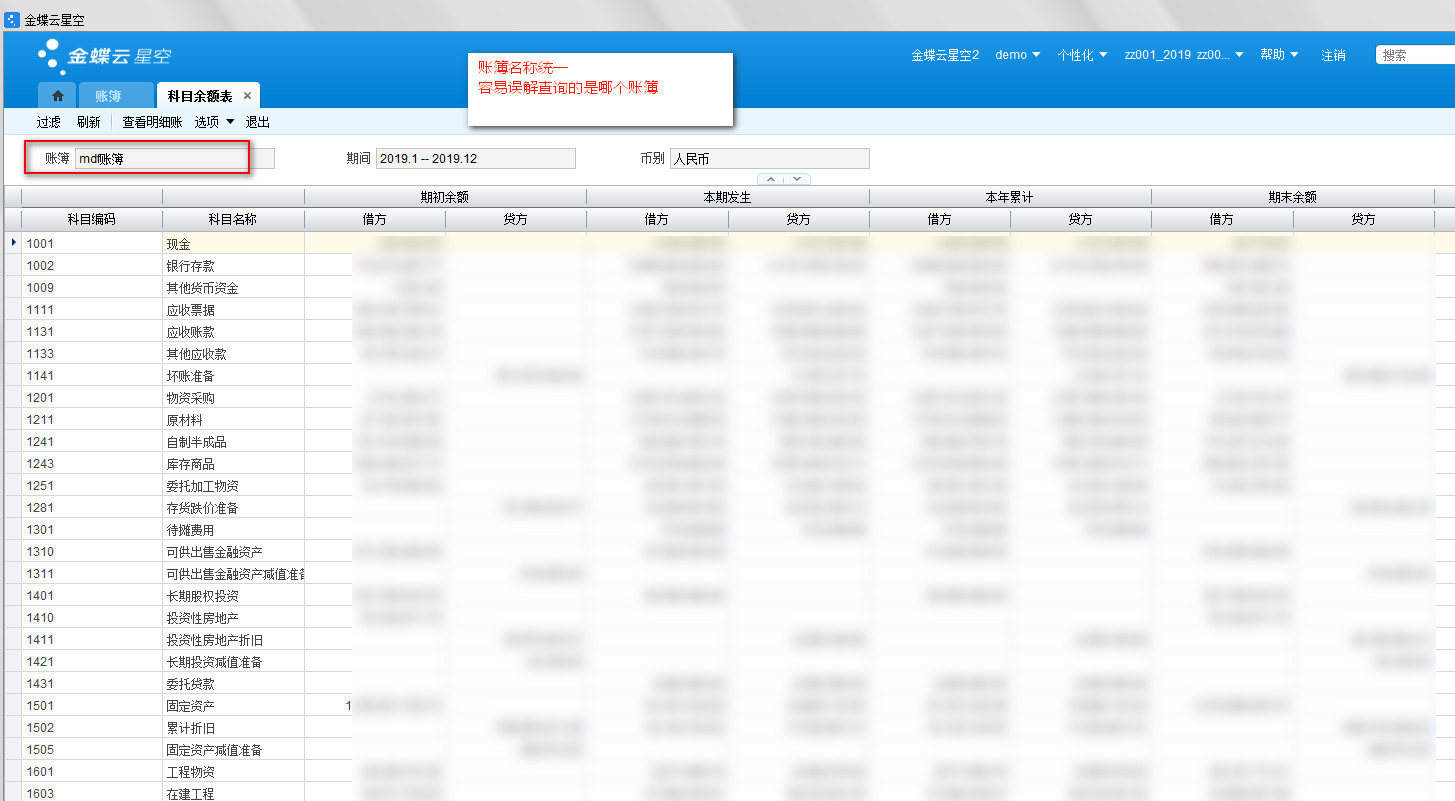Click 刷新 to refresh the table
The width and height of the screenshot is (1455, 801).
[89, 122]
